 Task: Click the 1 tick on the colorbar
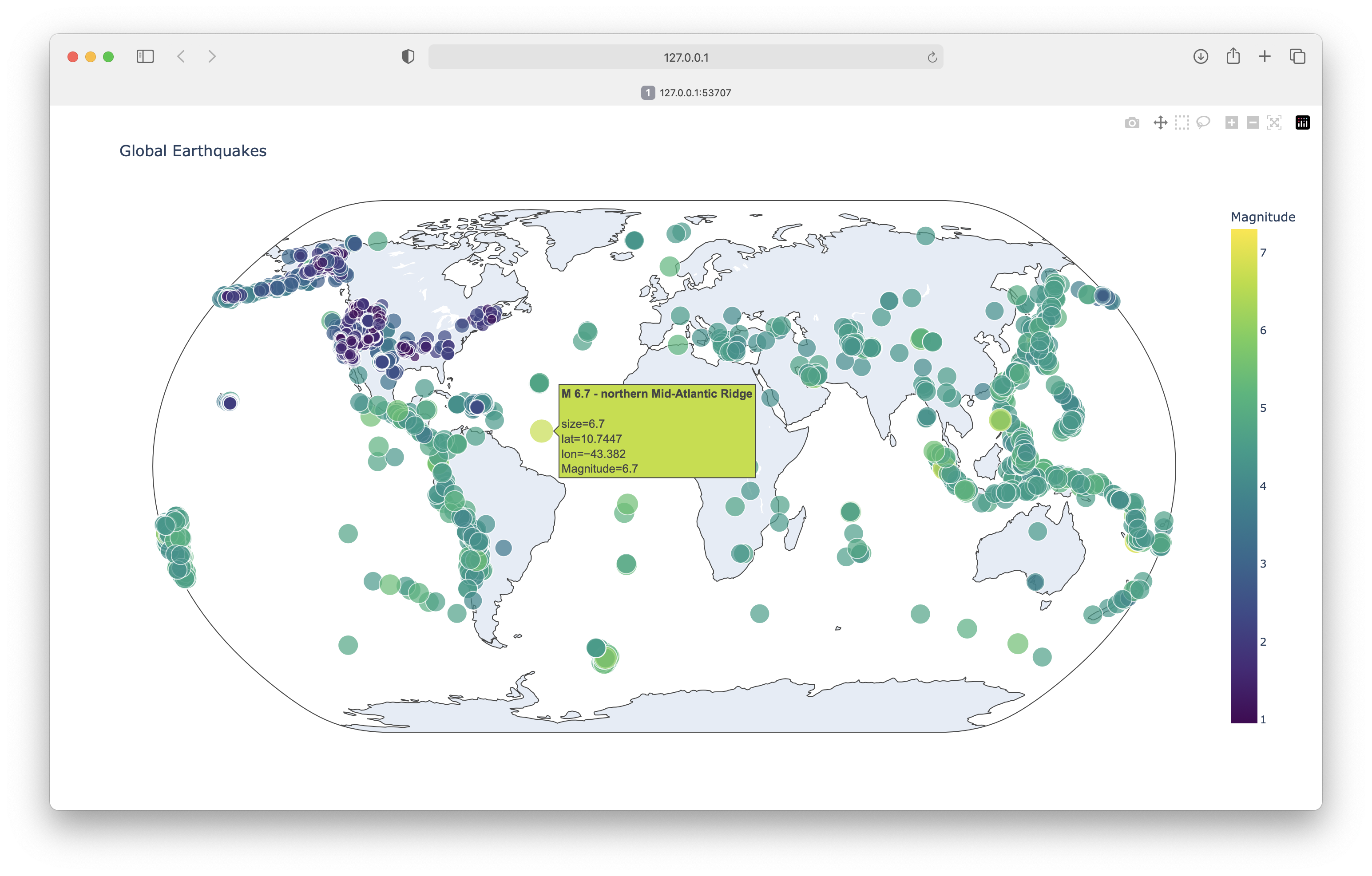click(x=1263, y=719)
